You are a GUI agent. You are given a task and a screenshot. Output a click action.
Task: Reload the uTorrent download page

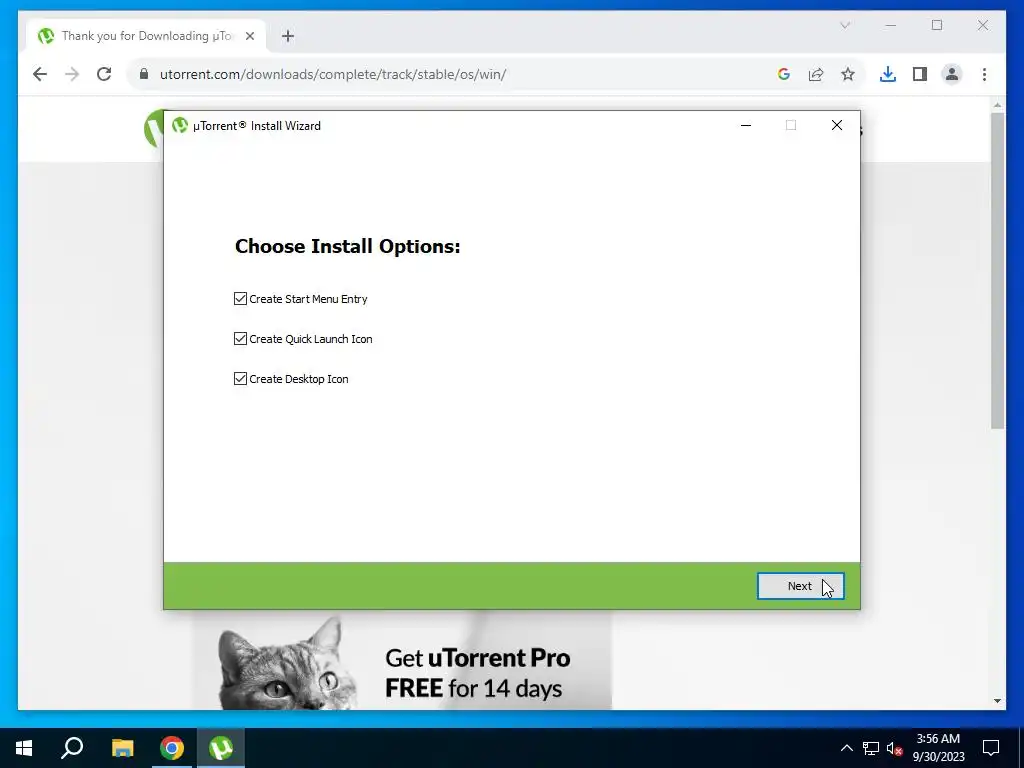point(104,74)
